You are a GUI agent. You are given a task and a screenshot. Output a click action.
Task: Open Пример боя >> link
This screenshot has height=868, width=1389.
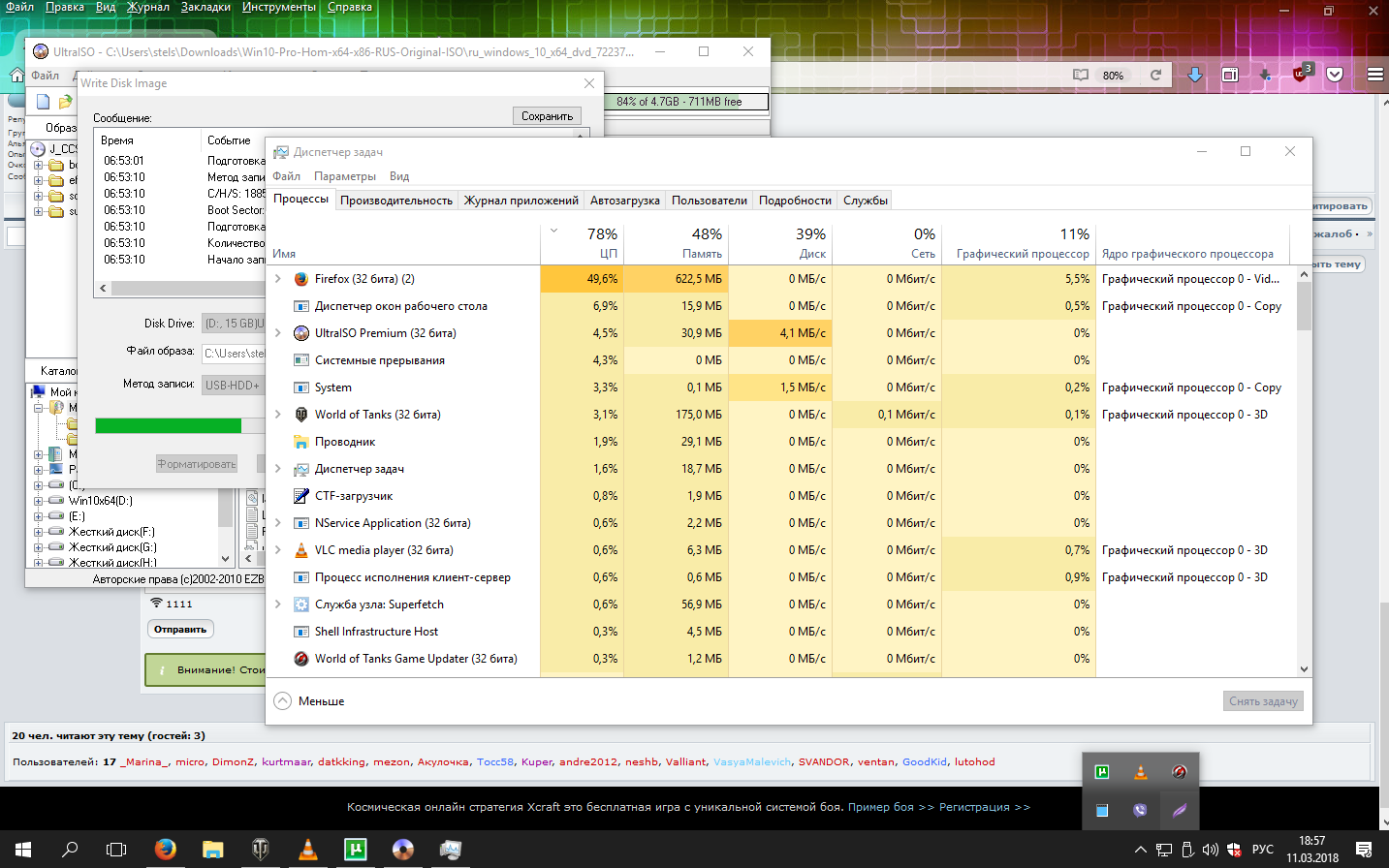tap(891, 807)
